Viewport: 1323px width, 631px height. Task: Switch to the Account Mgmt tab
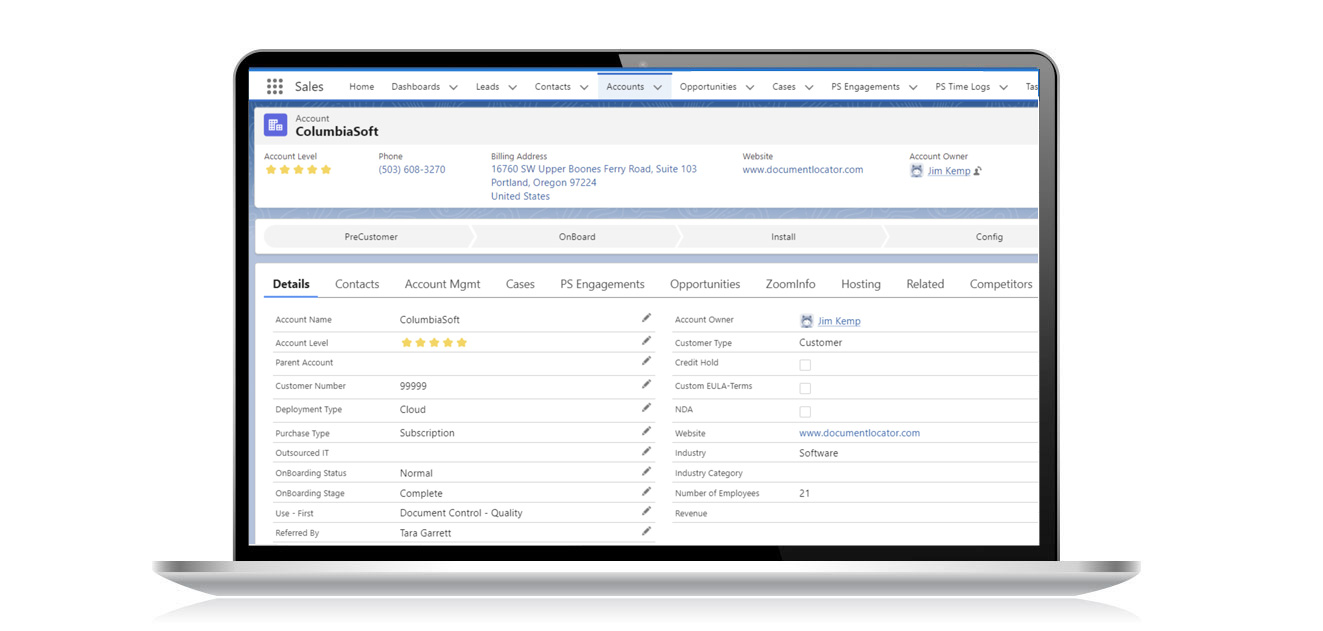[442, 284]
